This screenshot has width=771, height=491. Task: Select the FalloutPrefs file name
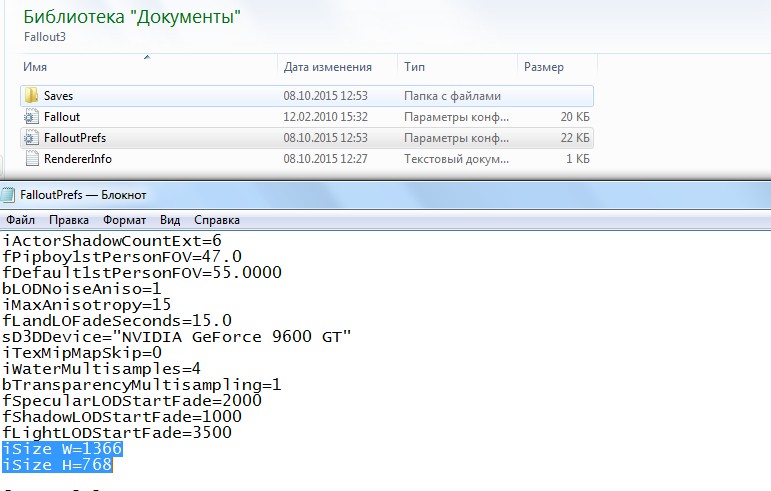(75, 138)
